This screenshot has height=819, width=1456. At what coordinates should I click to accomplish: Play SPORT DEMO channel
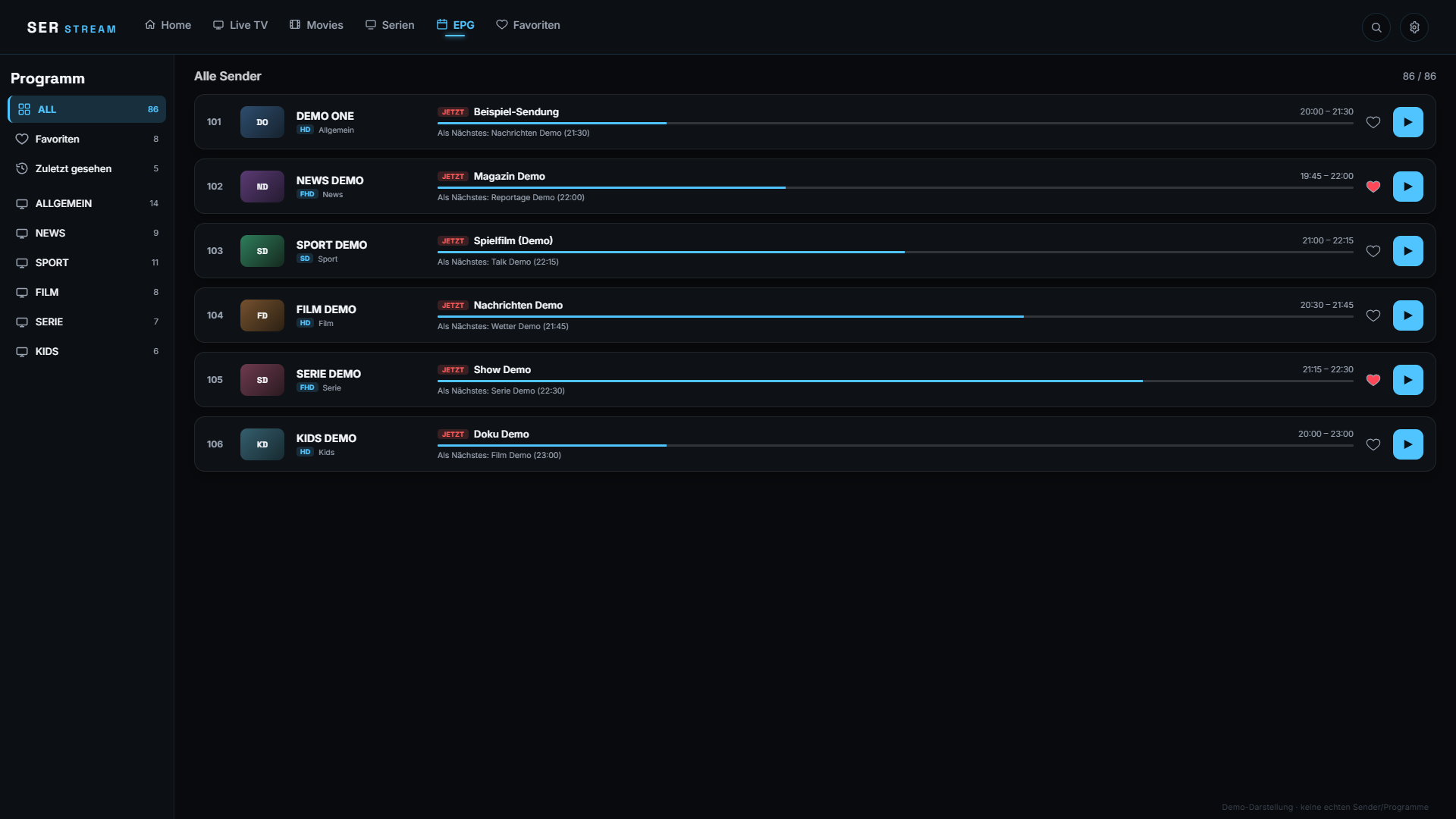1408,251
